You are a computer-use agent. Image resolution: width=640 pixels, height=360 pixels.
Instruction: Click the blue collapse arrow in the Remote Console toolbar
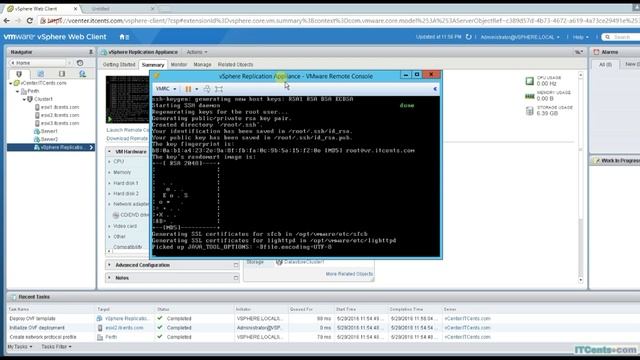tap(435, 89)
